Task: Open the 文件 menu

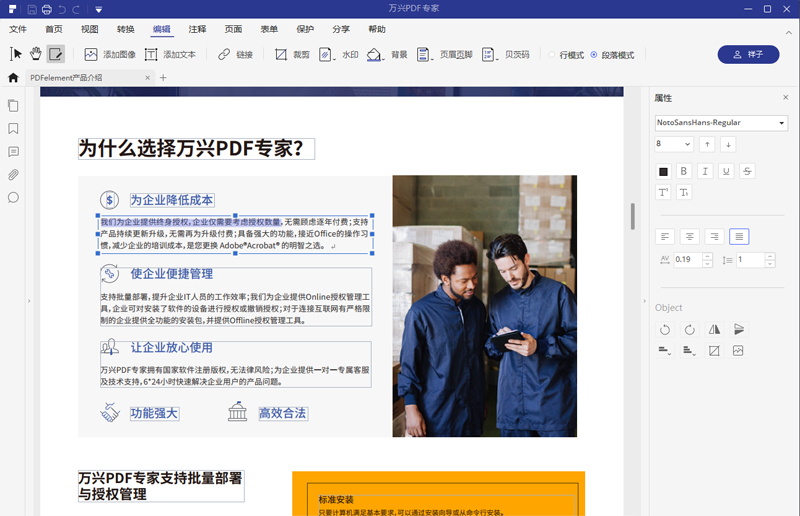Action: pyautogui.click(x=18, y=29)
